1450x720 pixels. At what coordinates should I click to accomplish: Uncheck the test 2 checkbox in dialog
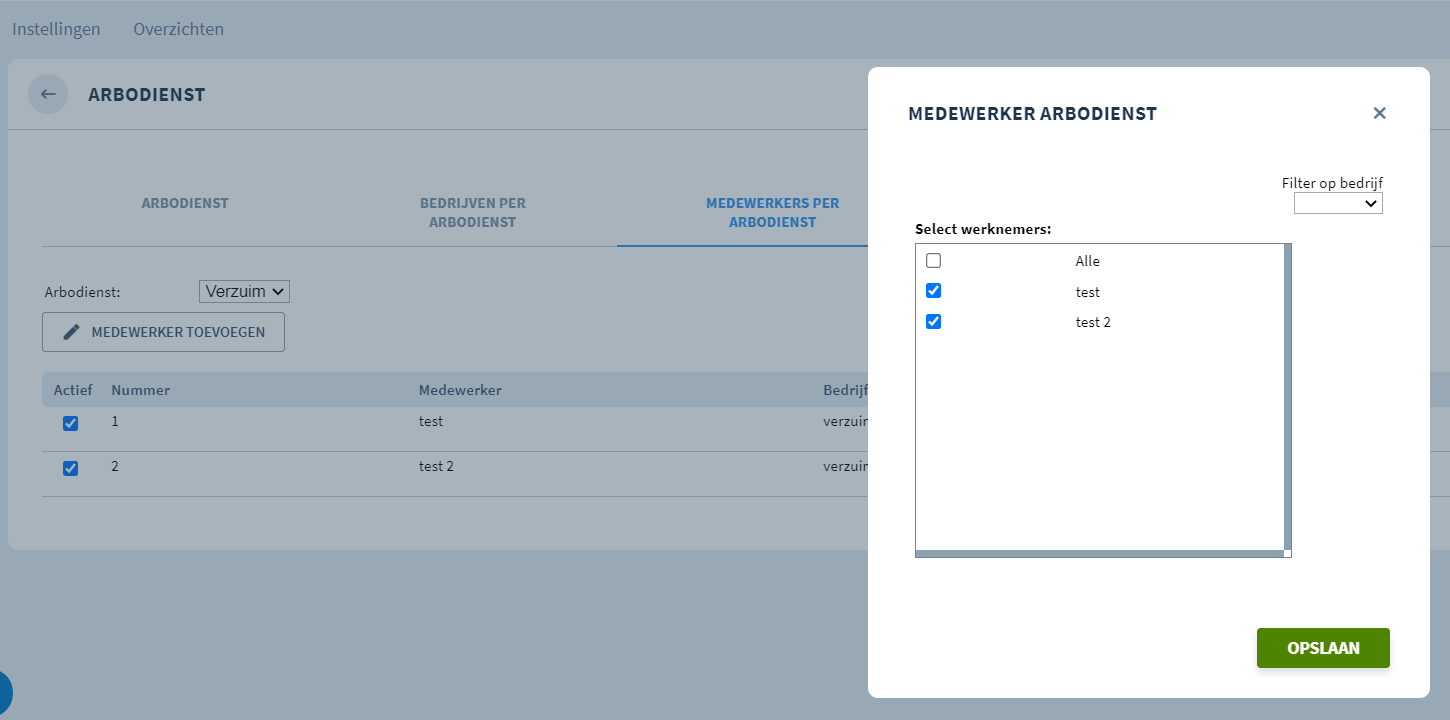pyautogui.click(x=933, y=322)
